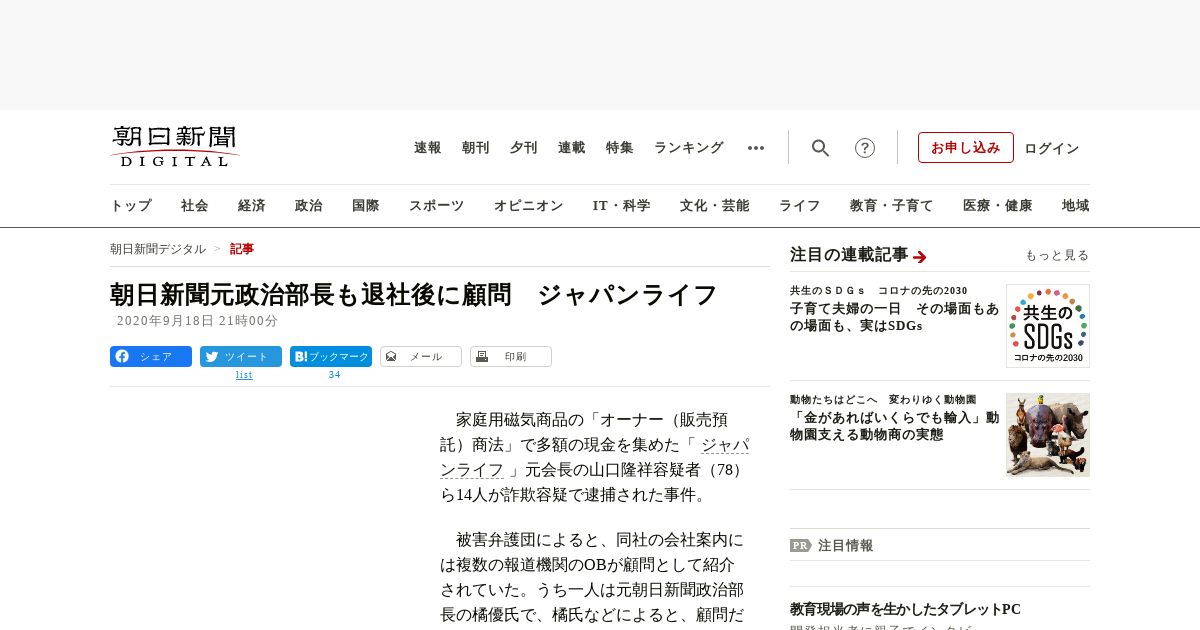Open 速報 in the top menu
The image size is (1200, 630).
point(428,148)
